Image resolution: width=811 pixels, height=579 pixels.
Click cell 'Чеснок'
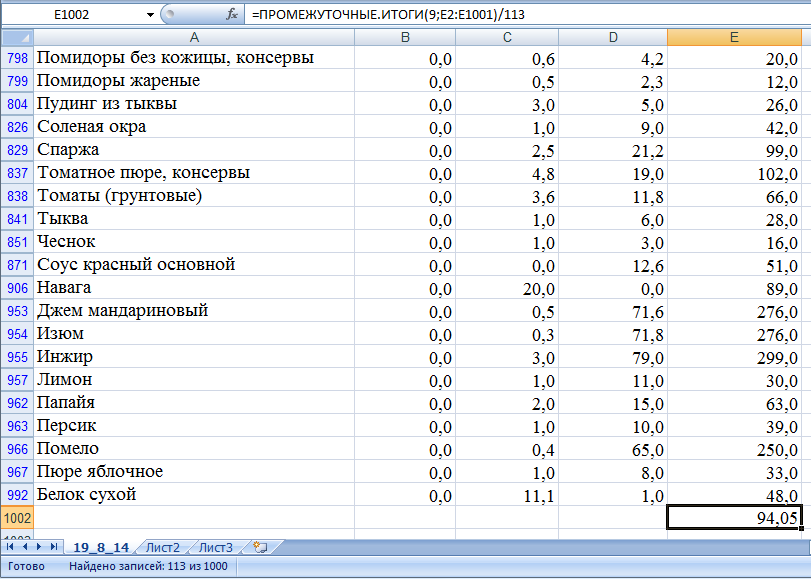pyautogui.click(x=194, y=242)
